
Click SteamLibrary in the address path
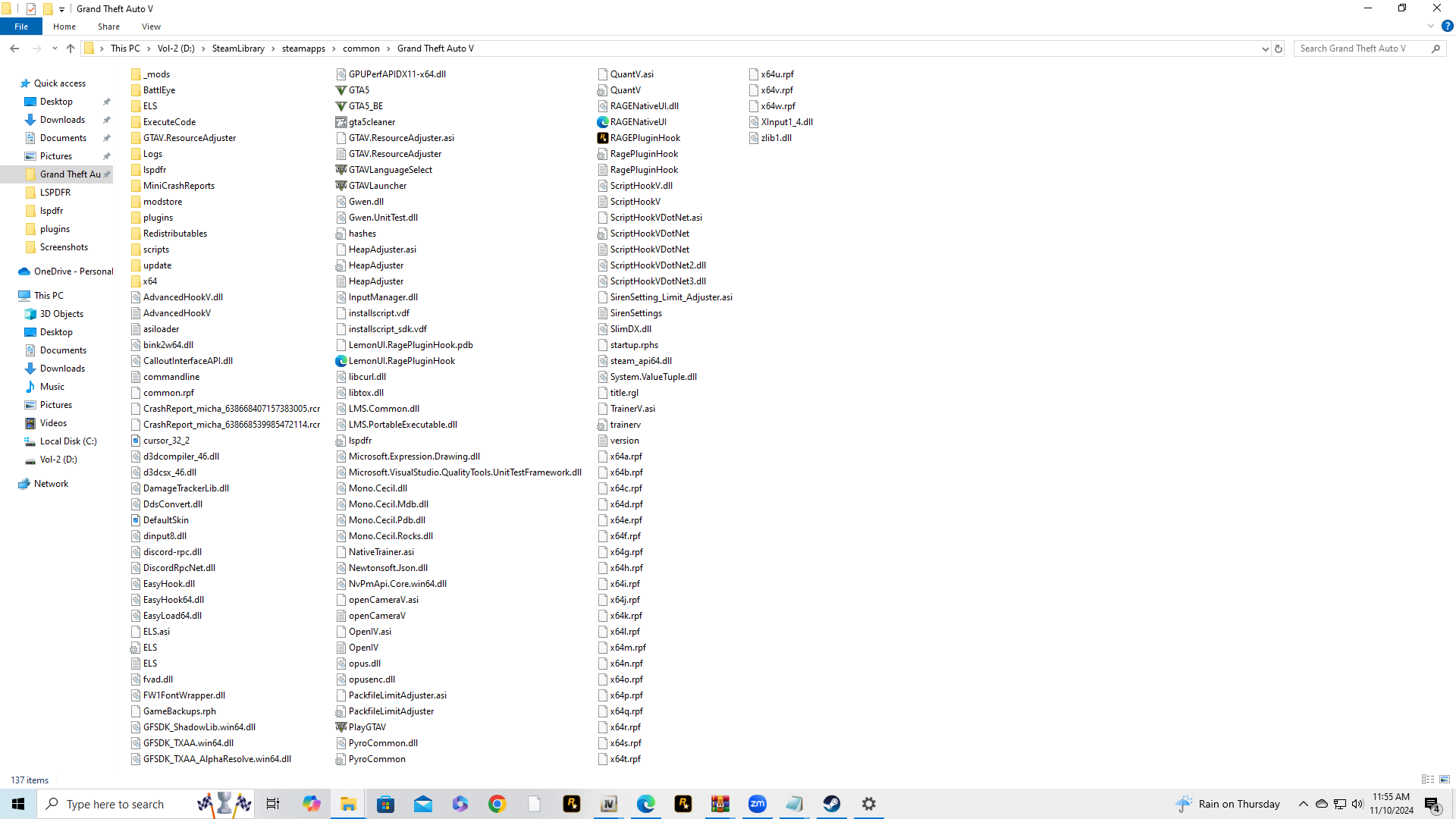[x=238, y=49]
